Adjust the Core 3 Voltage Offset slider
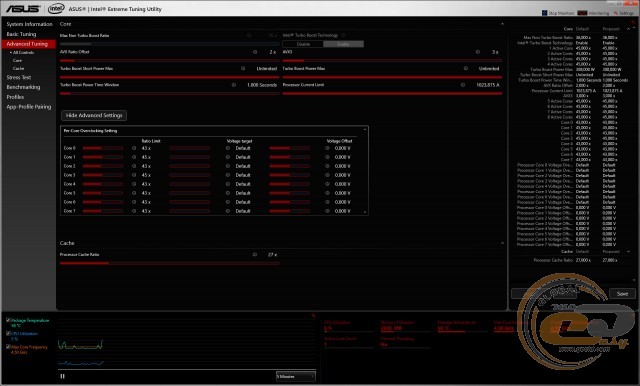640x386 pixels. click(289, 175)
